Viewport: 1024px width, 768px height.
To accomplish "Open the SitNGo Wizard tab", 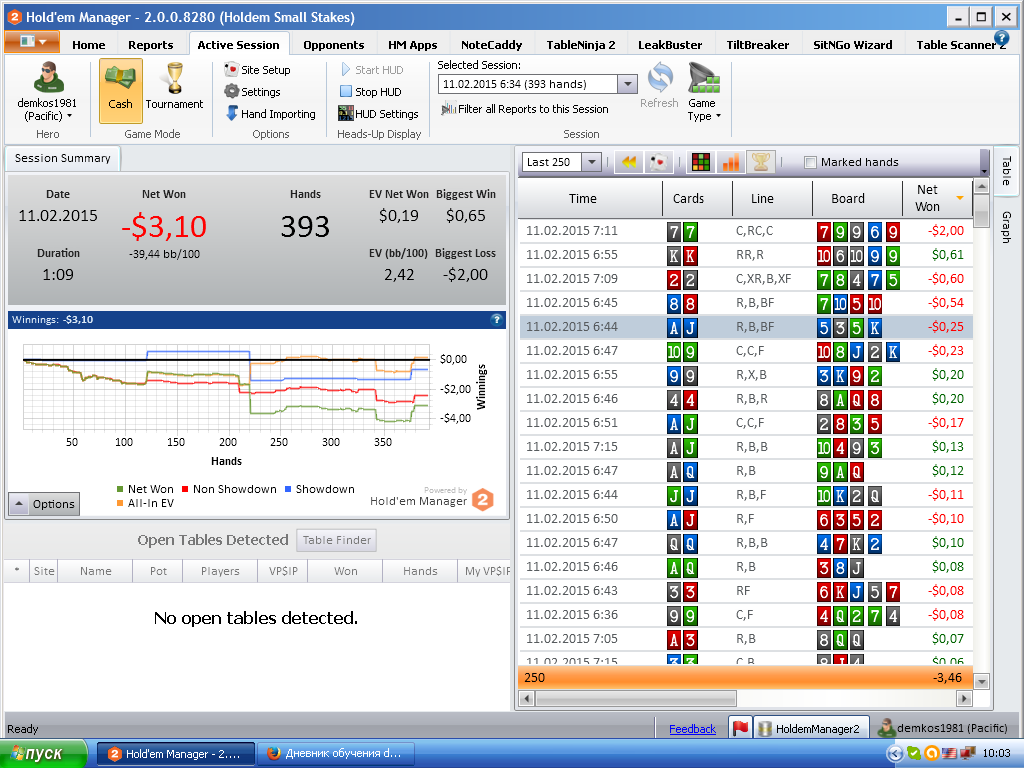I will (853, 45).
